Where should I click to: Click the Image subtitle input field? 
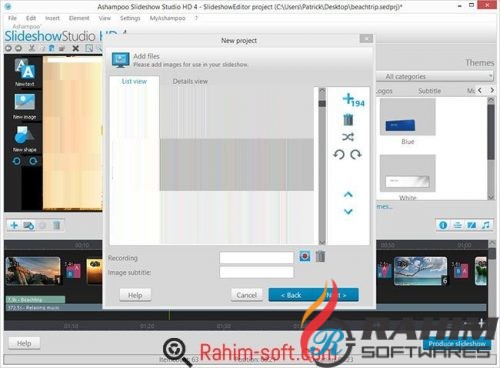point(256,272)
